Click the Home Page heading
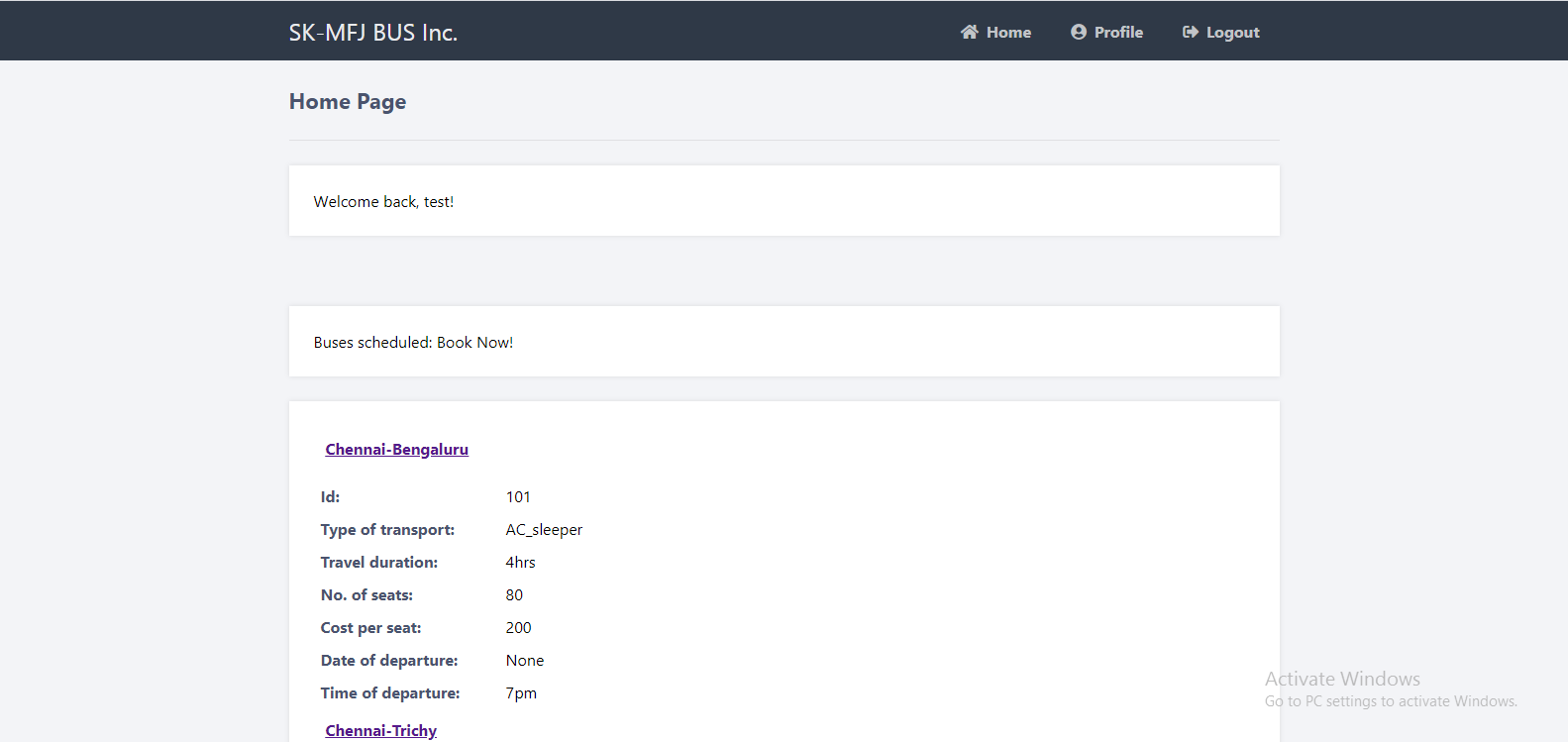Viewport: 1568px width, 742px height. (x=348, y=102)
